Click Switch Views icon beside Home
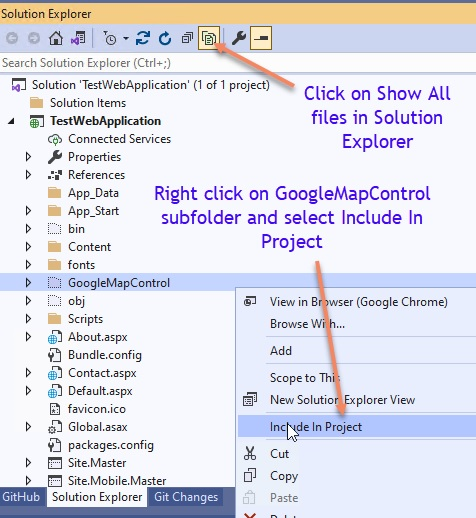This screenshot has width=476, height=518. 78,38
